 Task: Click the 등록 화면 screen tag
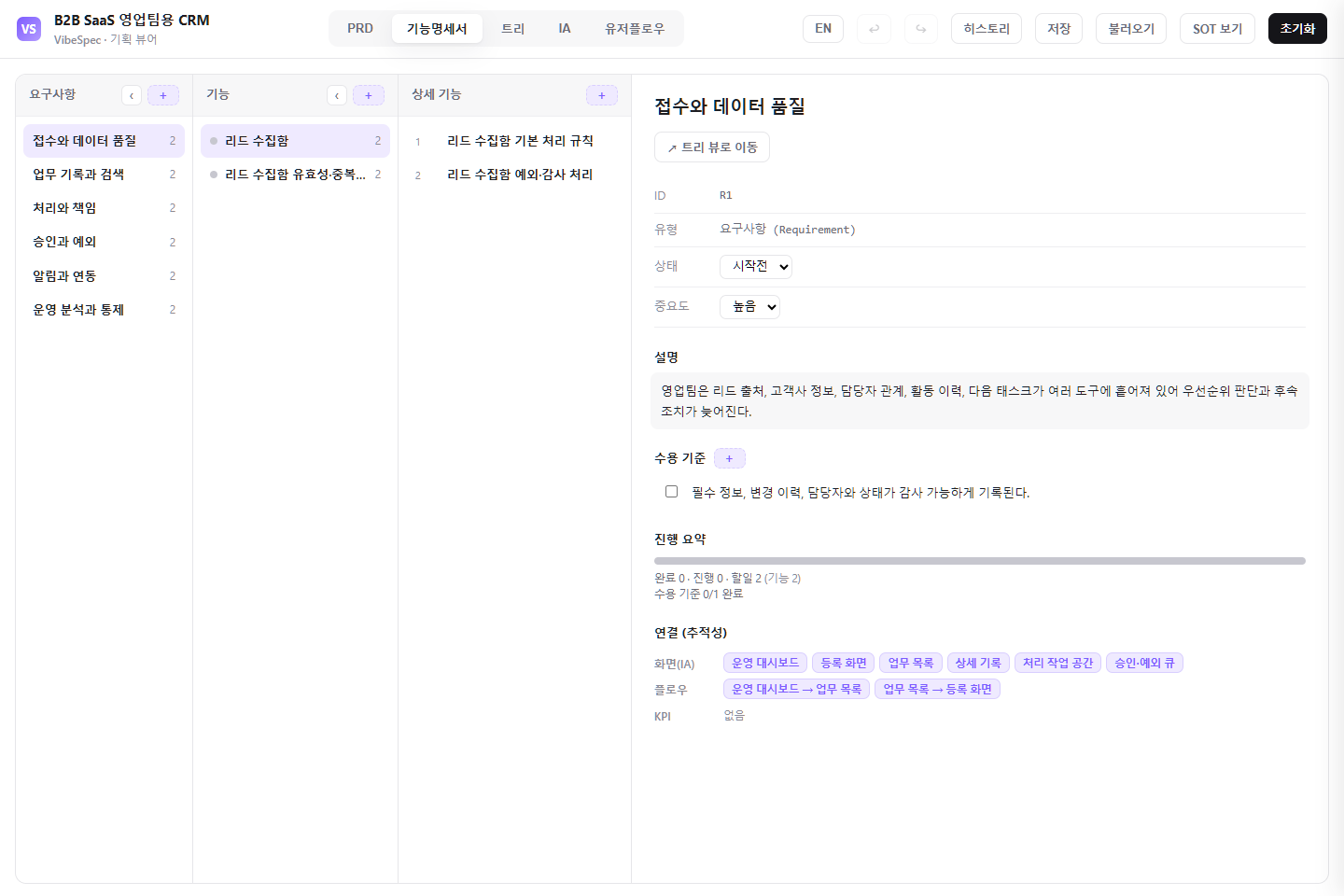click(x=844, y=663)
